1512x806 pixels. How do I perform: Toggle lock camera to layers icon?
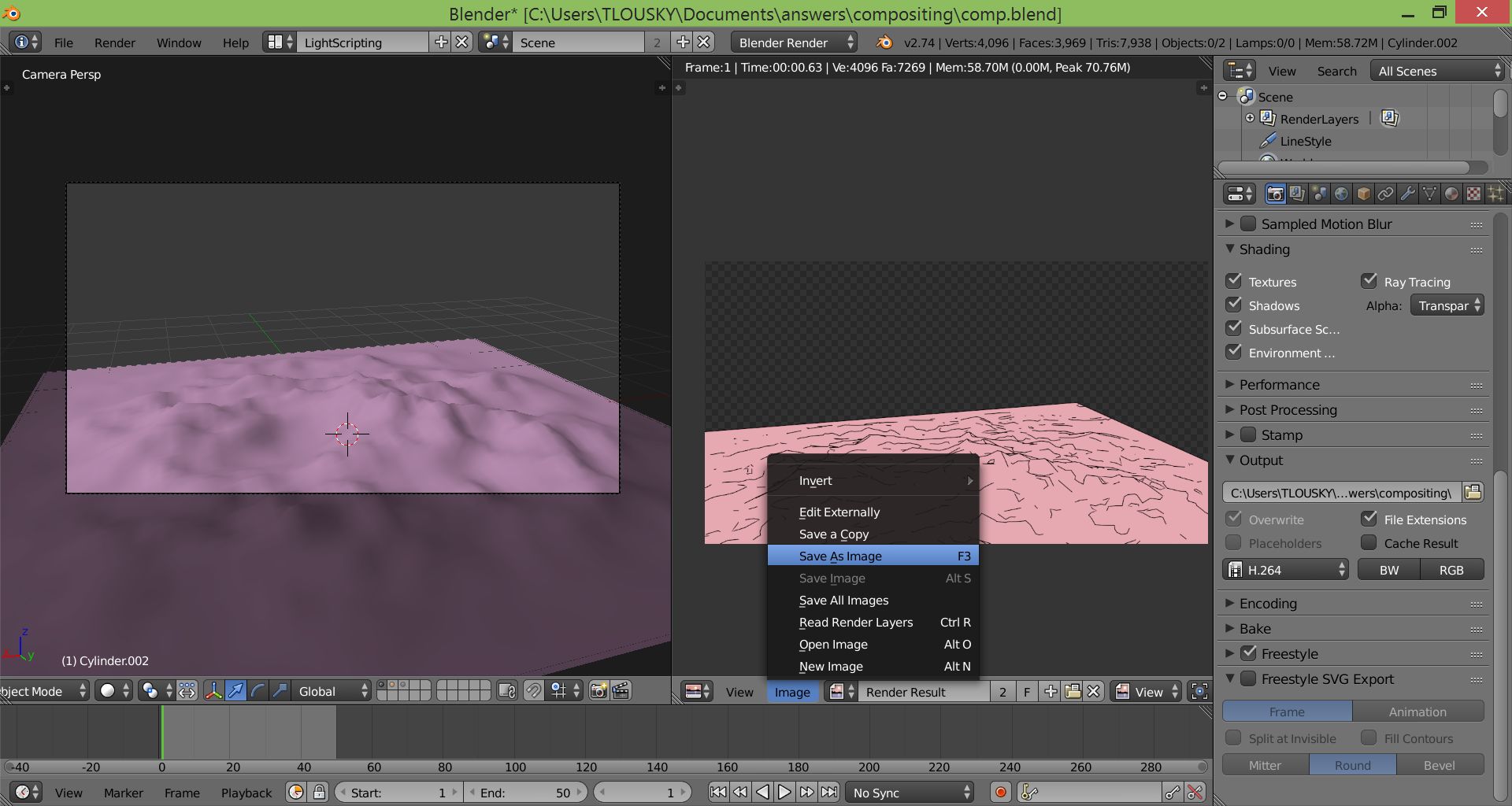coord(507,691)
